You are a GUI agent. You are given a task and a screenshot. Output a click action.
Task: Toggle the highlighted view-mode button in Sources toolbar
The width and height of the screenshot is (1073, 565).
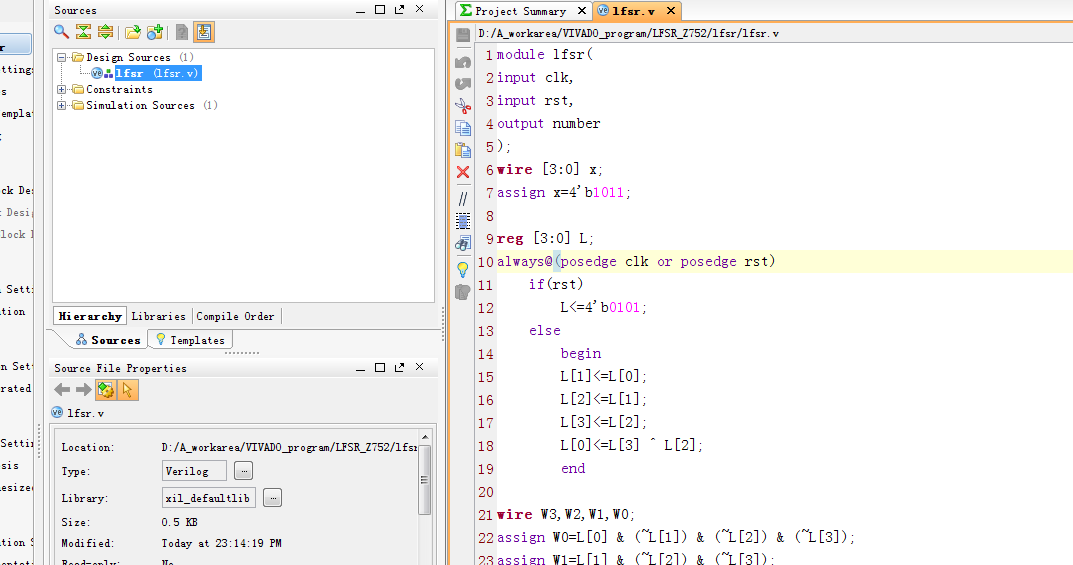coord(204,33)
